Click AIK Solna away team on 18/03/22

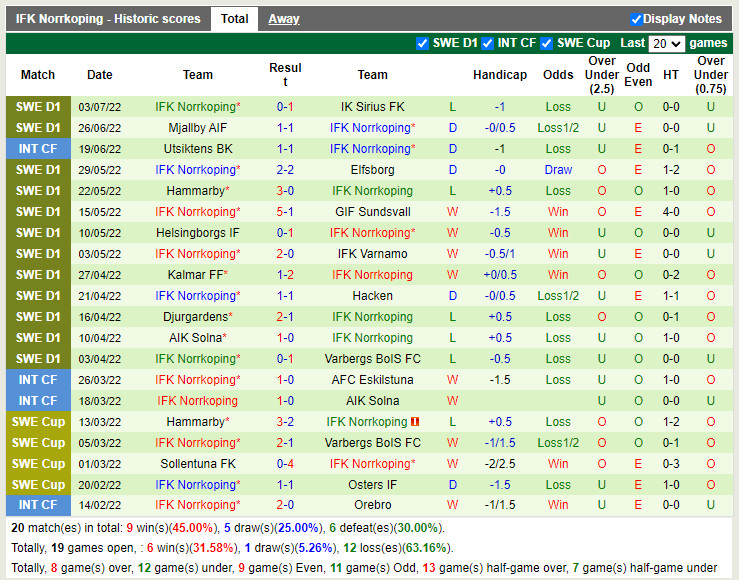coord(372,401)
